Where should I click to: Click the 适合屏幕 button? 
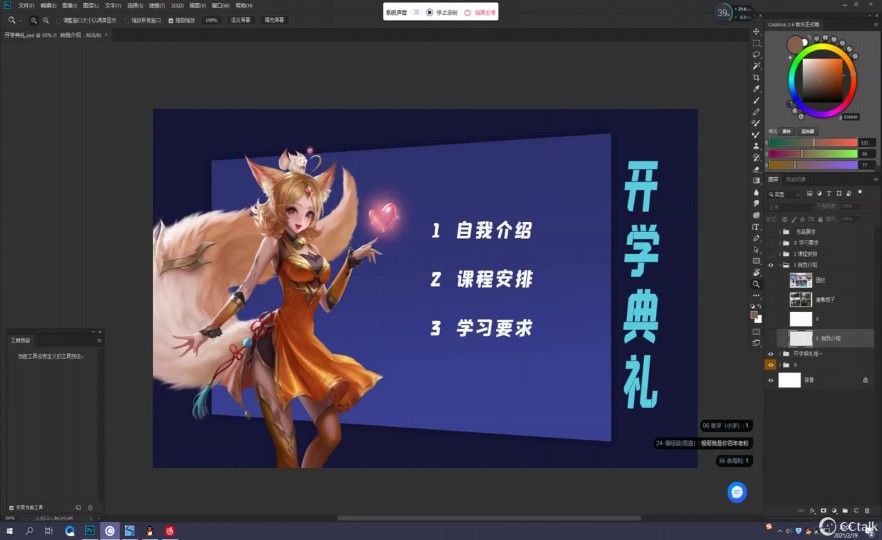click(x=240, y=20)
